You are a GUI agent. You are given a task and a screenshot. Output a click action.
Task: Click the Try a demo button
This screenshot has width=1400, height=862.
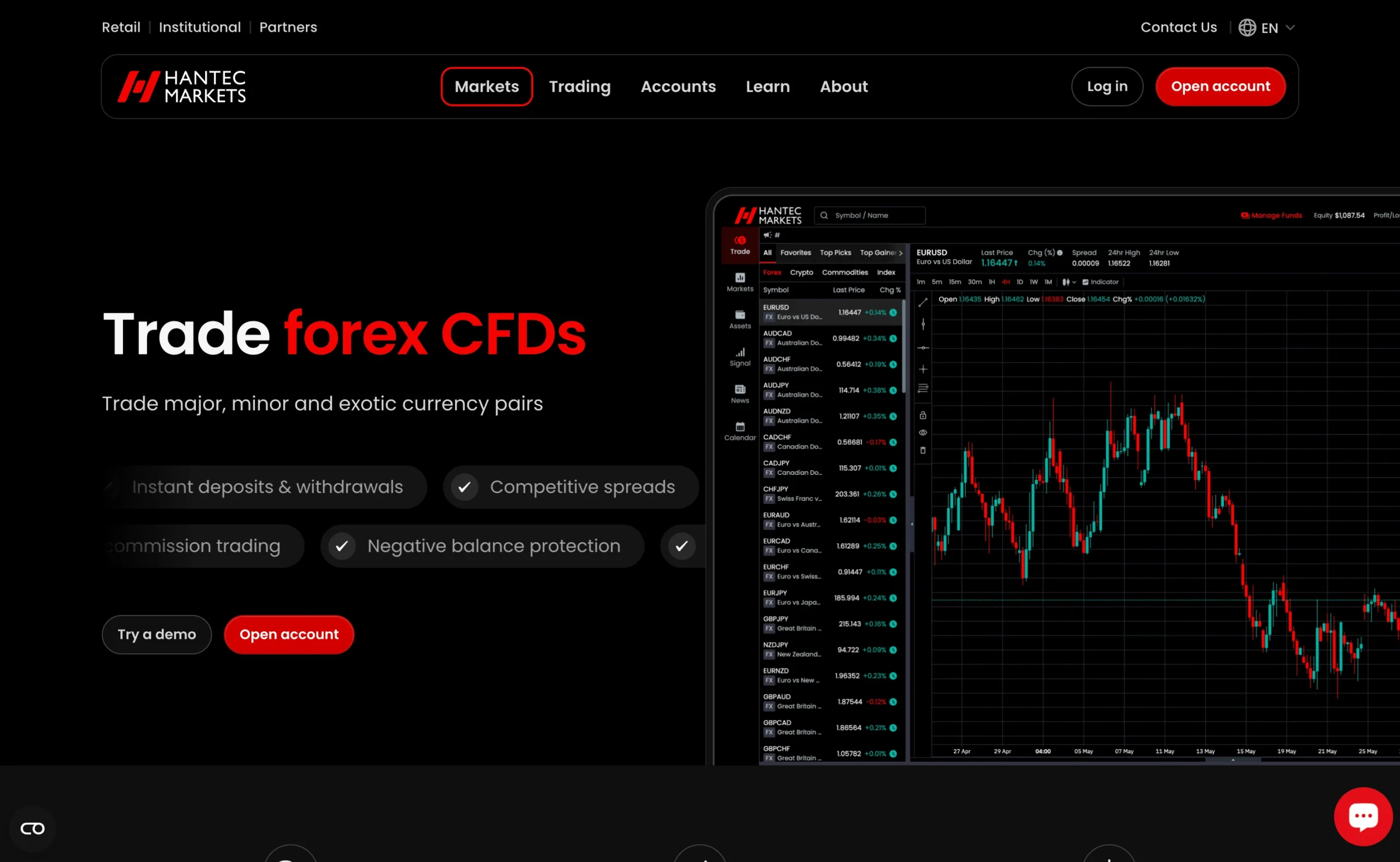pos(157,634)
